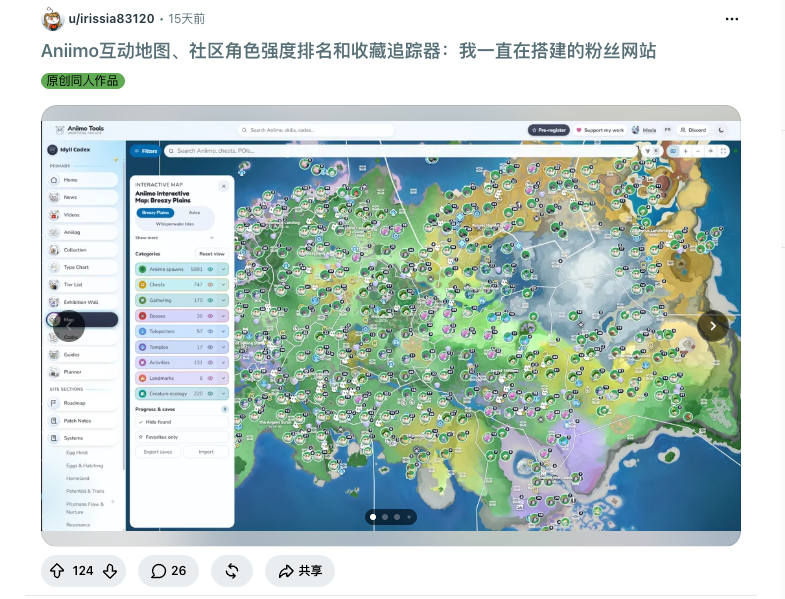Expand the Chests category chevron
Image resolution: width=785 pixels, height=599 pixels.
(223, 285)
